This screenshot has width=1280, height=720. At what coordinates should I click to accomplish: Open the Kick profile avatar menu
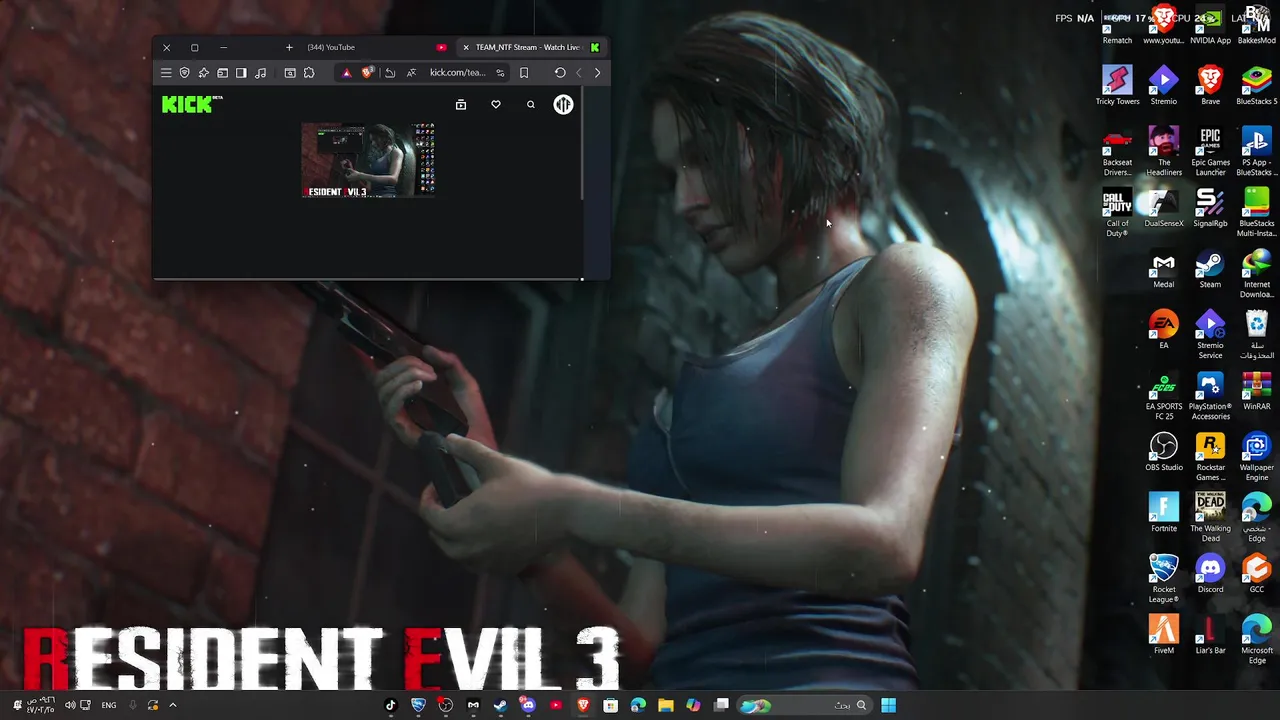[564, 104]
